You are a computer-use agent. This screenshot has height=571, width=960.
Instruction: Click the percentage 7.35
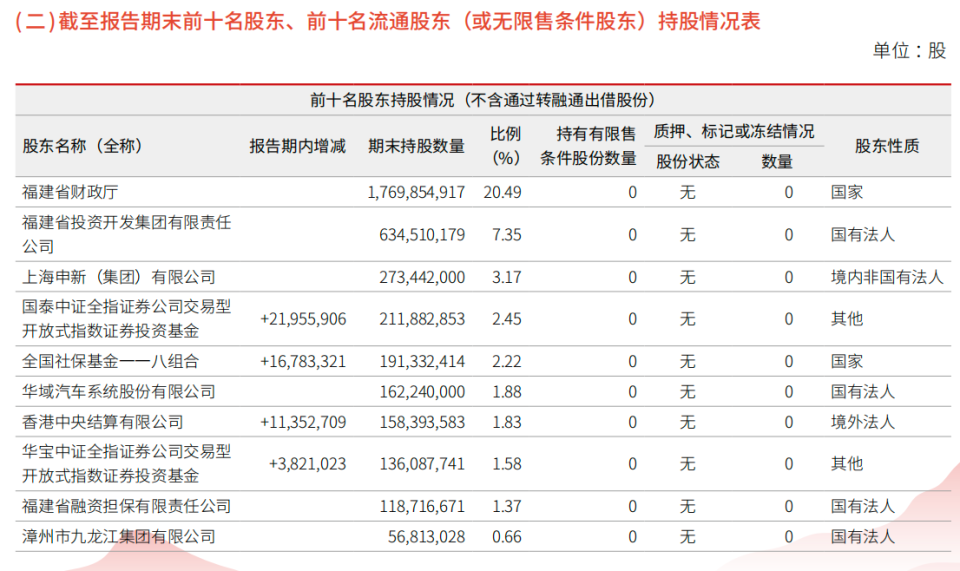coord(507,235)
